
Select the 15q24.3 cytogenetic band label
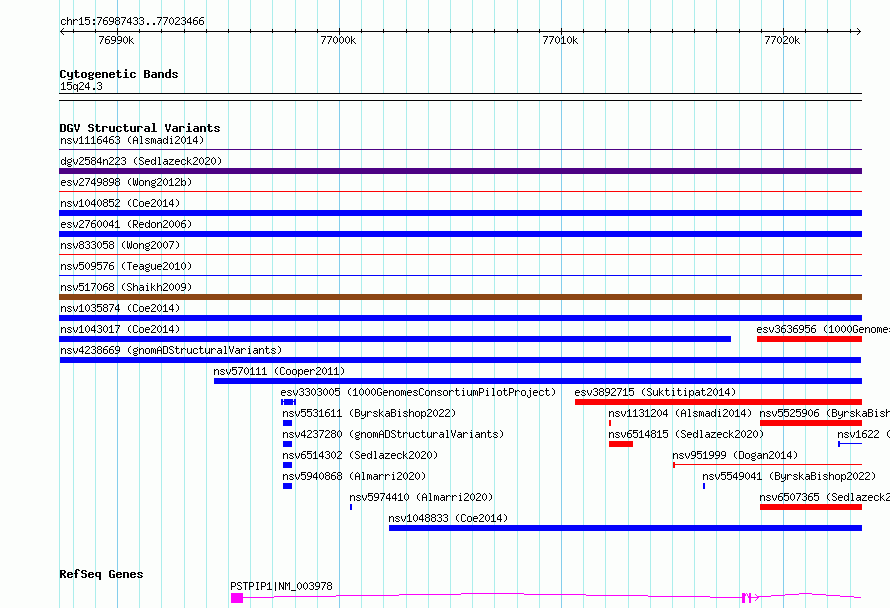81,86
